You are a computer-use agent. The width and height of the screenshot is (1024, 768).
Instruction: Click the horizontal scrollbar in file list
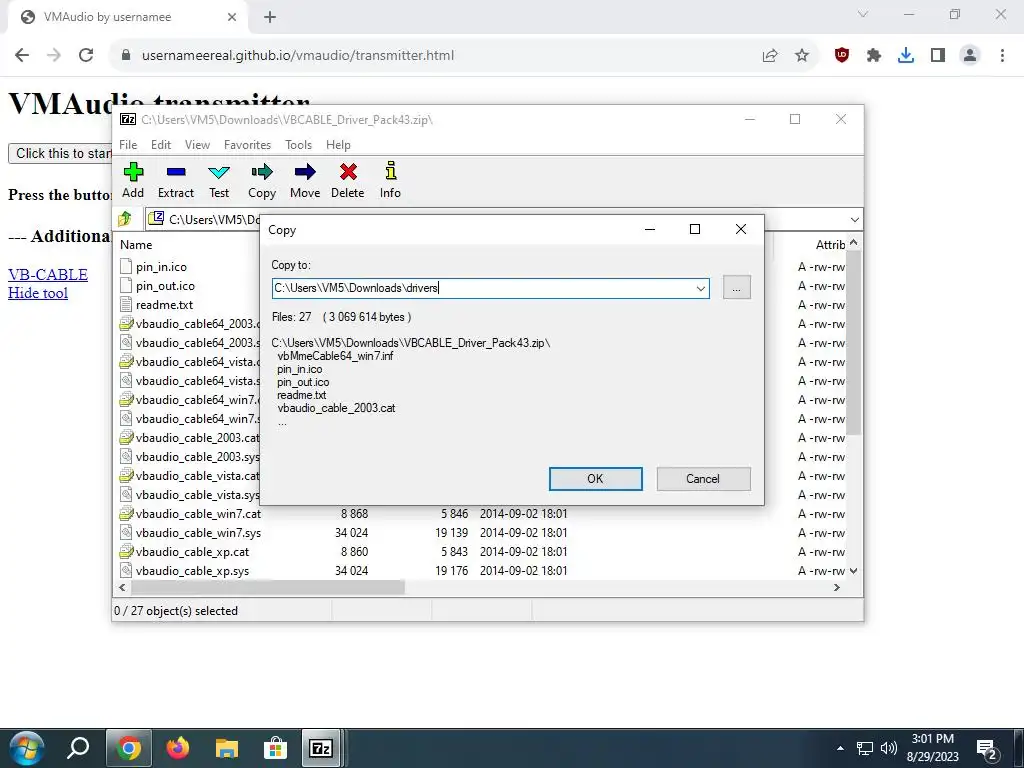(268, 588)
